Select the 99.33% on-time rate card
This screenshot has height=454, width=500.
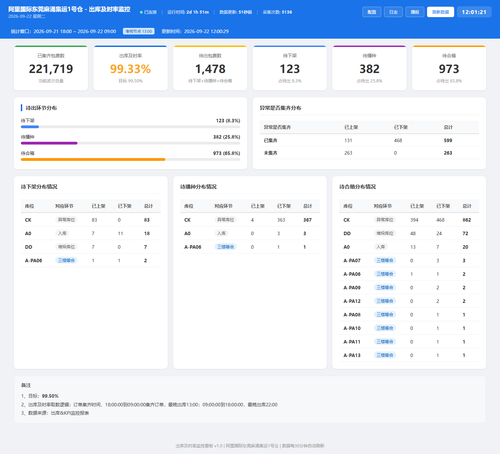click(x=130, y=68)
